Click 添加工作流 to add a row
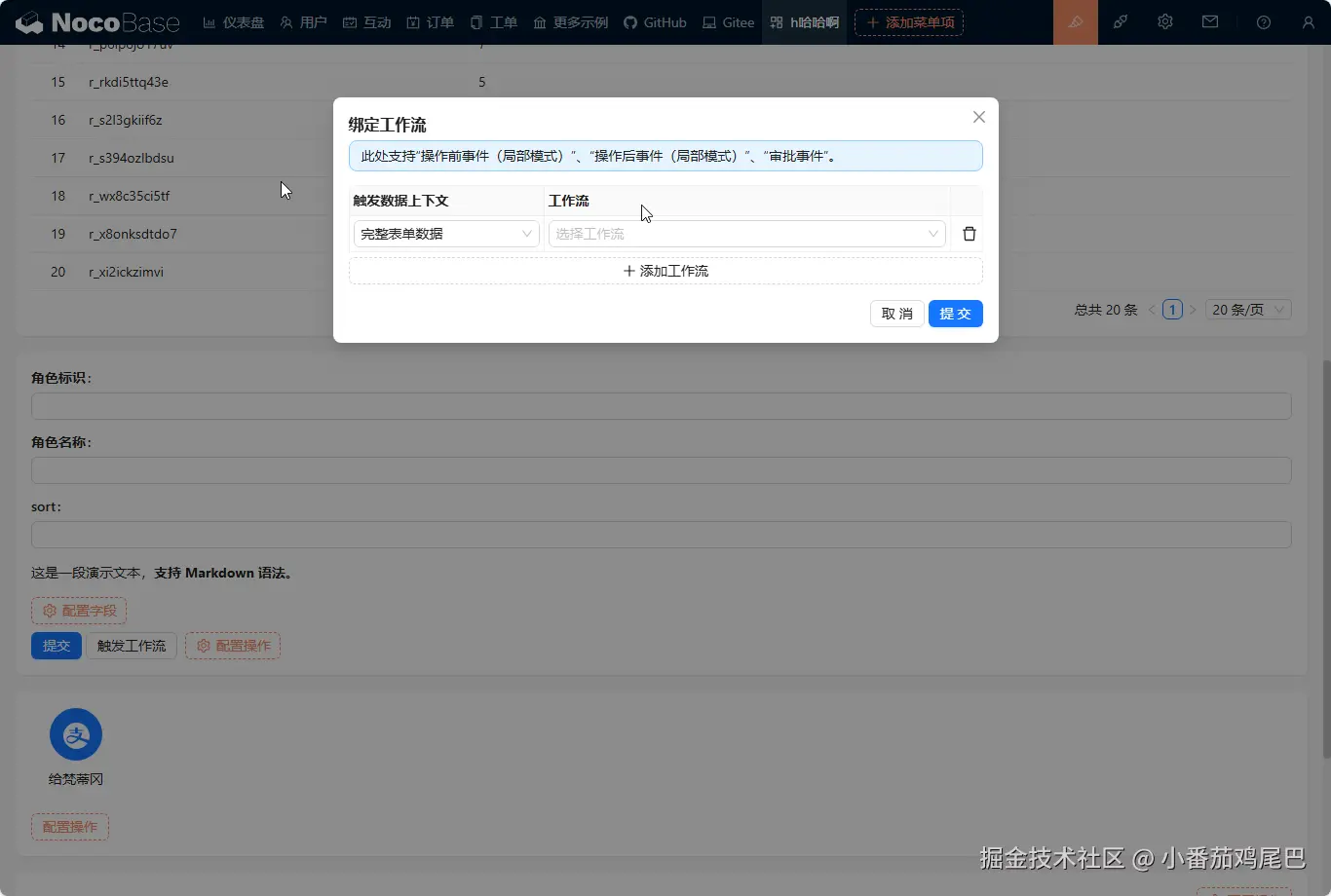Screen dimensions: 1331x896 pyautogui.click(x=665, y=271)
